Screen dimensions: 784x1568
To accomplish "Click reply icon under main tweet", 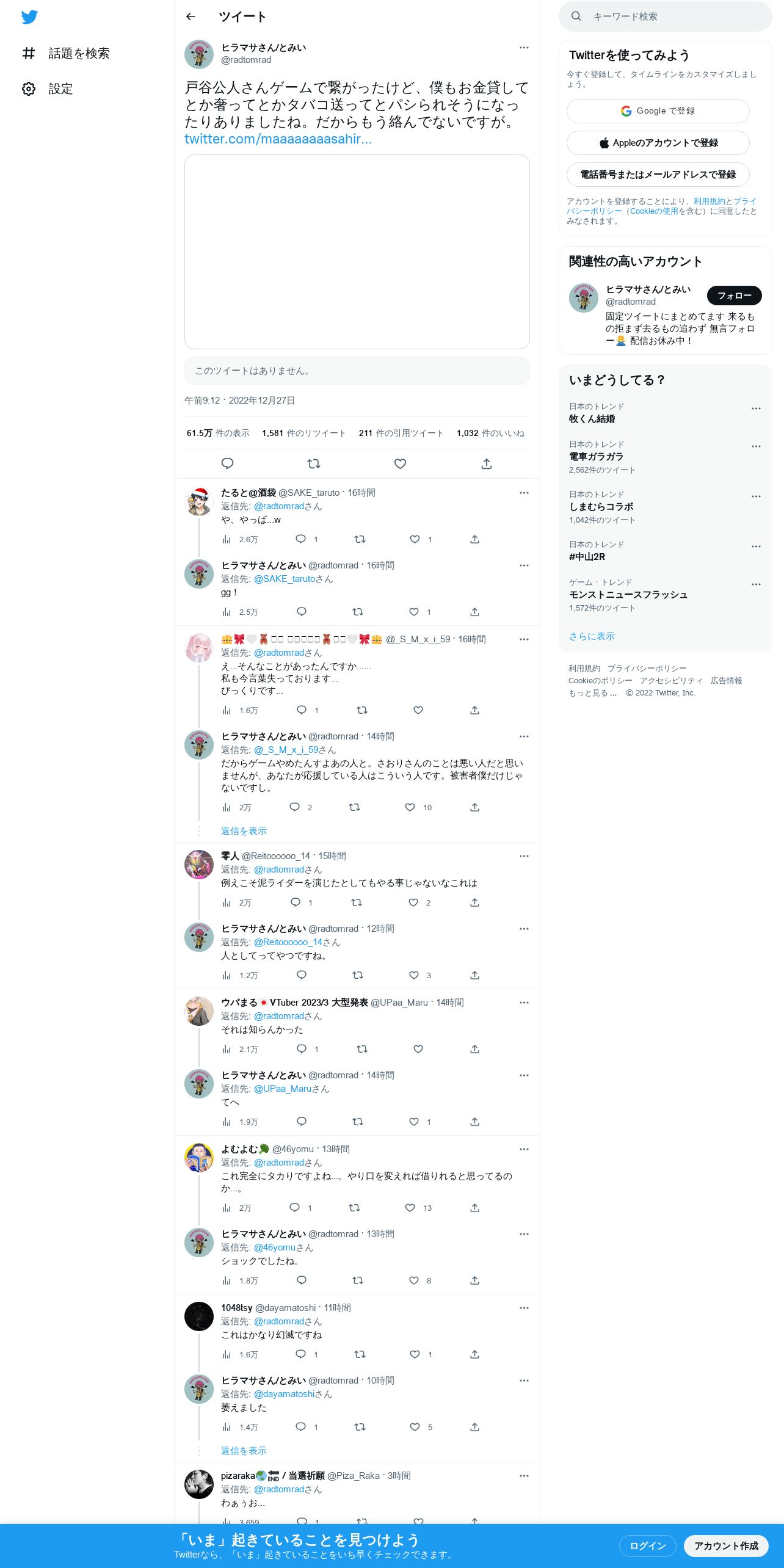I will coord(227,463).
